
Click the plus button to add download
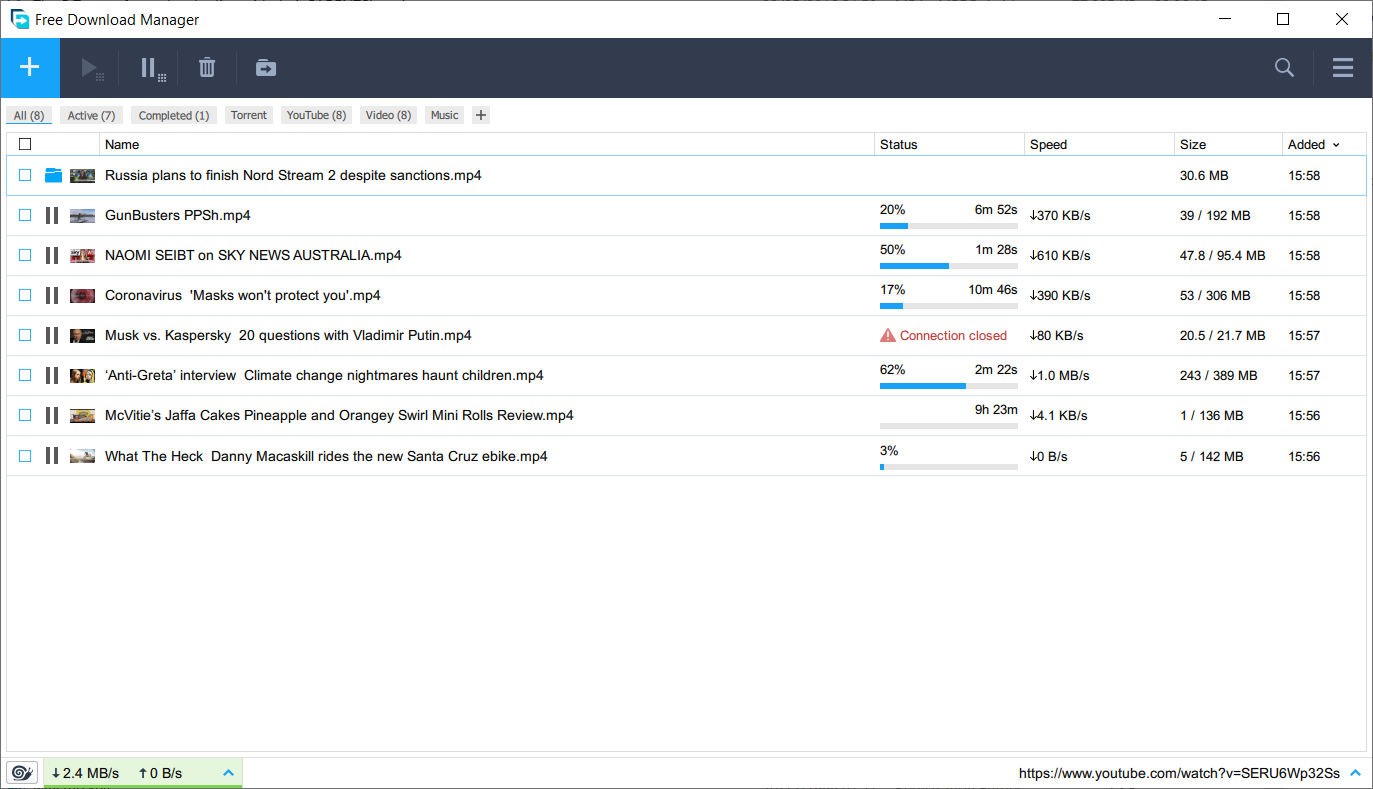pyautogui.click(x=30, y=68)
